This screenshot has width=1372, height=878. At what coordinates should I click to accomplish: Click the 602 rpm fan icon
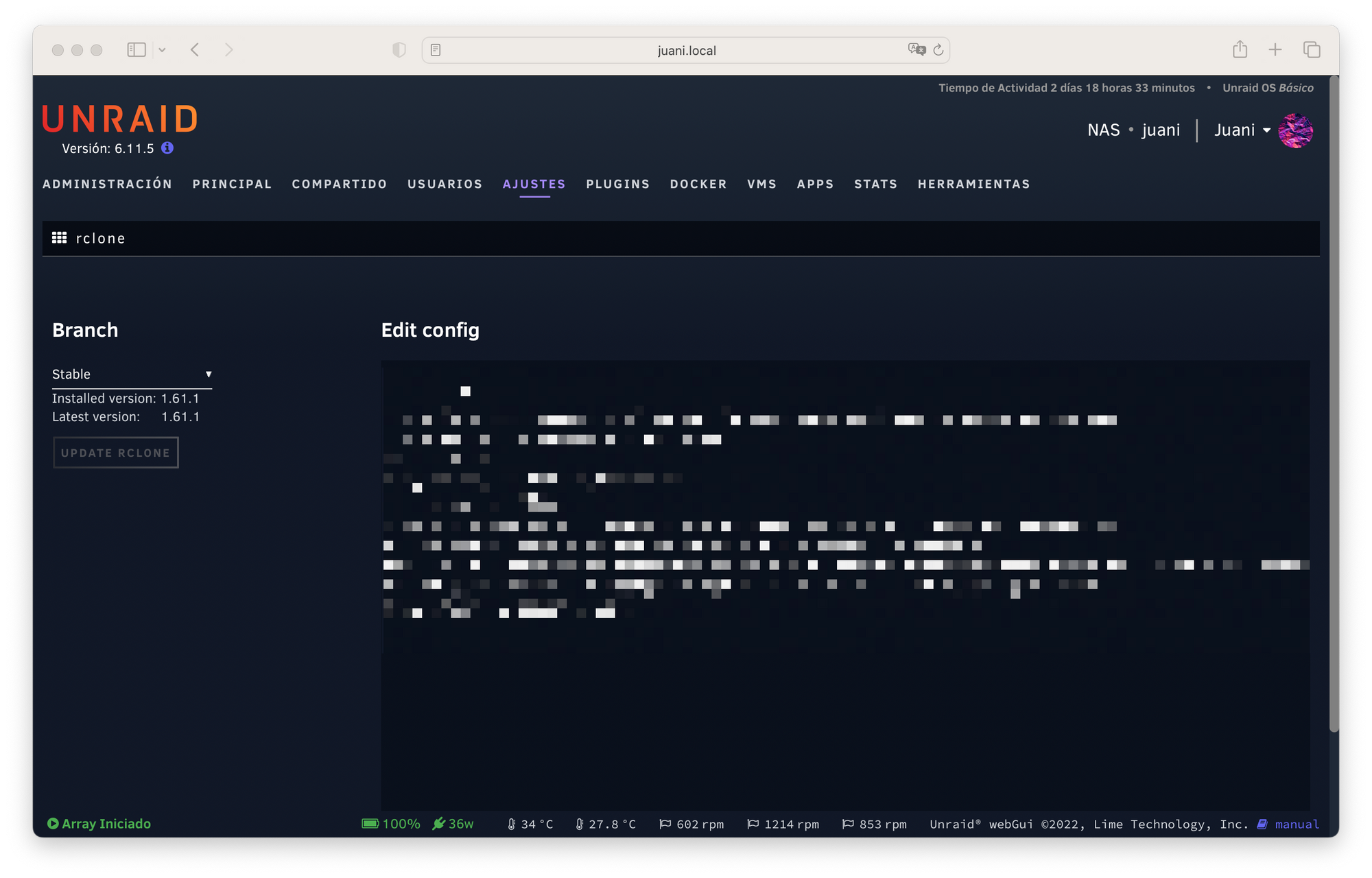665,824
